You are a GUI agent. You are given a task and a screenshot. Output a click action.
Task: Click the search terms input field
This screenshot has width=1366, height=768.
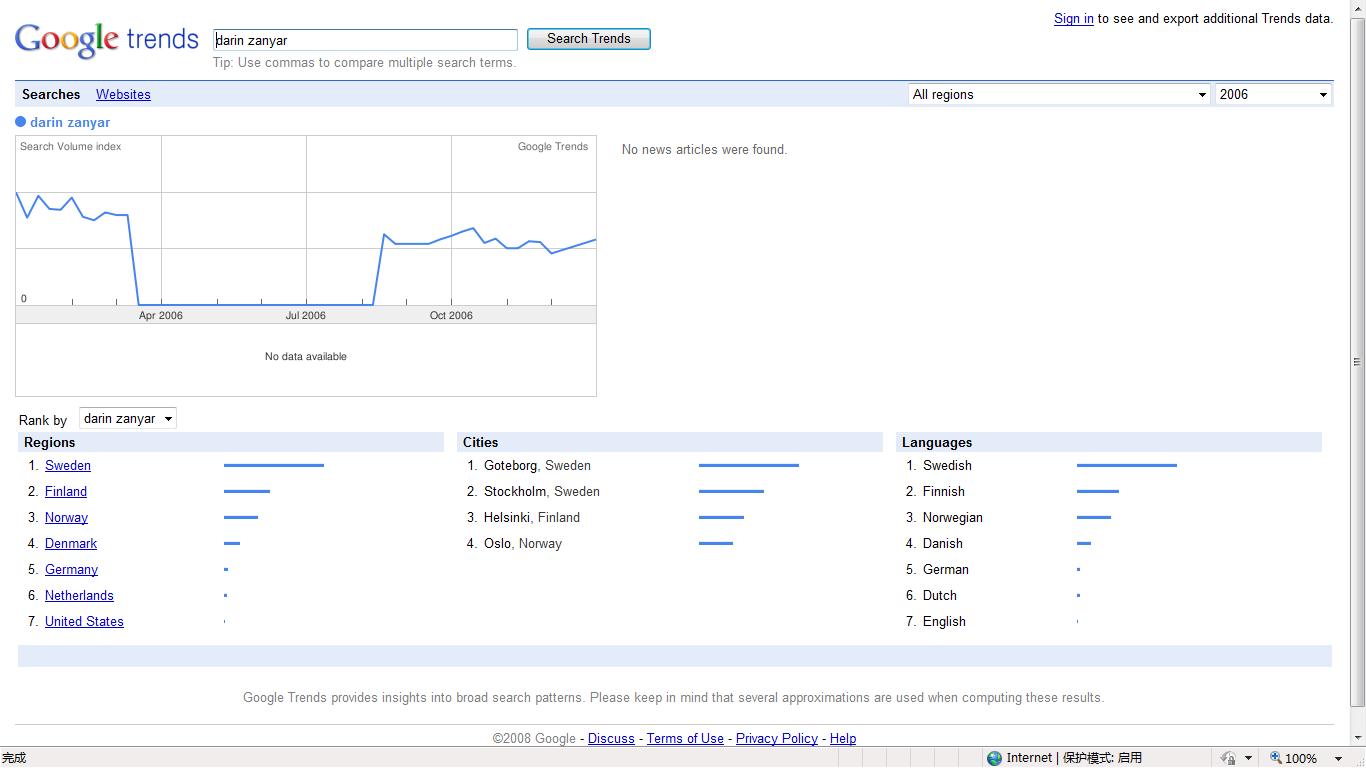coord(365,40)
